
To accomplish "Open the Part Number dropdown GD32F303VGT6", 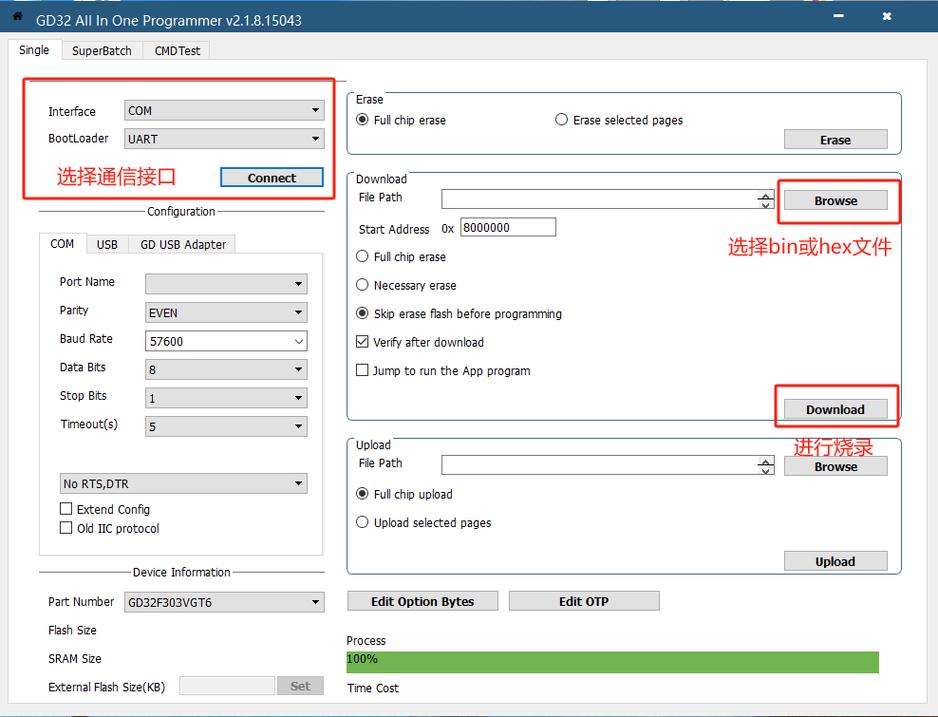I will pyautogui.click(x=224, y=602).
